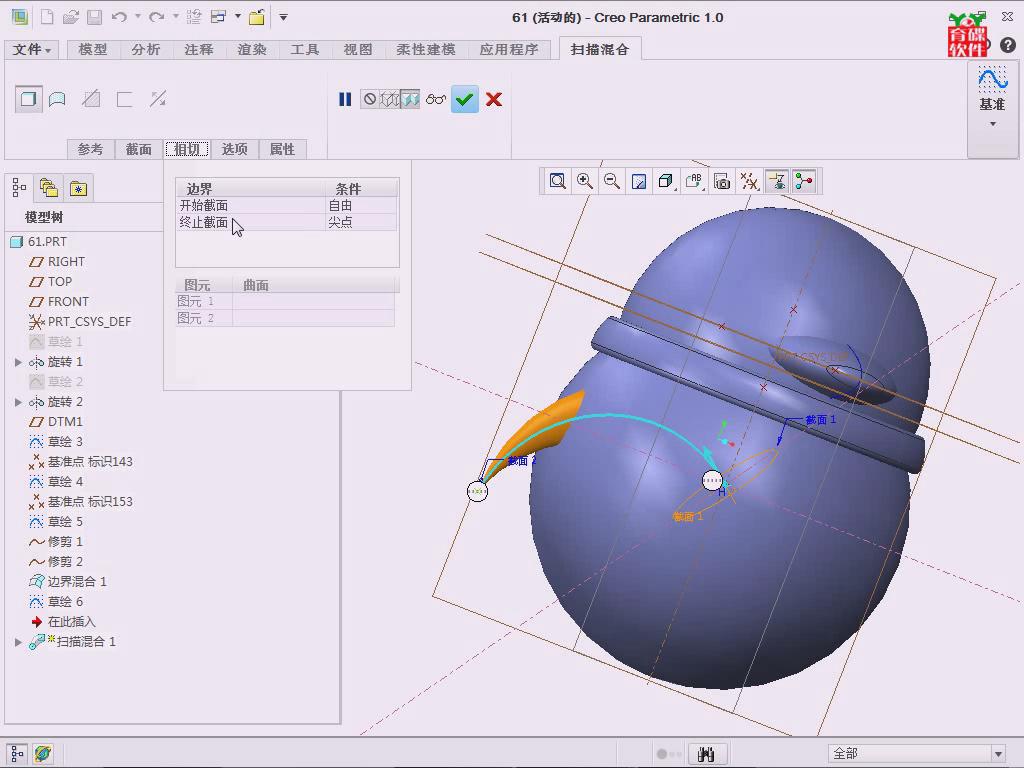The image size is (1024, 768).
Task: Click the flip direction icon in dashboard
Action: (158, 99)
